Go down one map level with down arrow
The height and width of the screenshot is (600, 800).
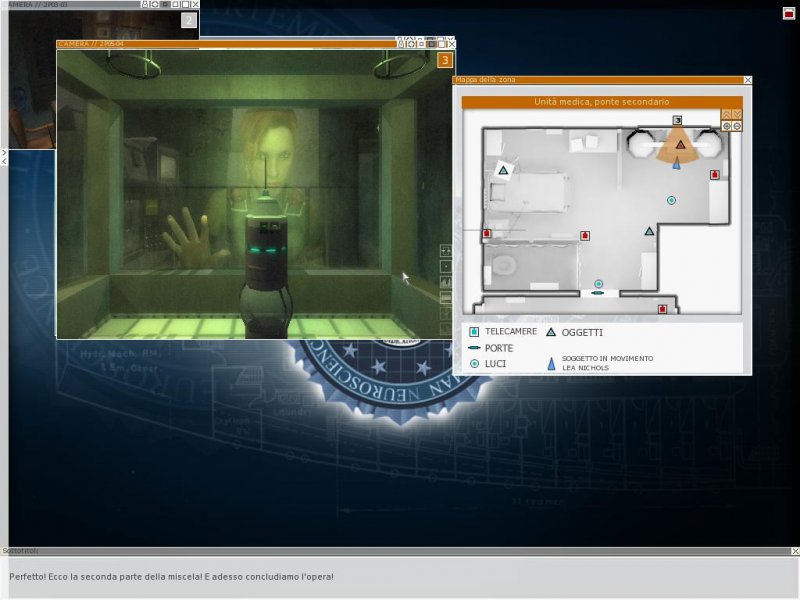[737, 114]
